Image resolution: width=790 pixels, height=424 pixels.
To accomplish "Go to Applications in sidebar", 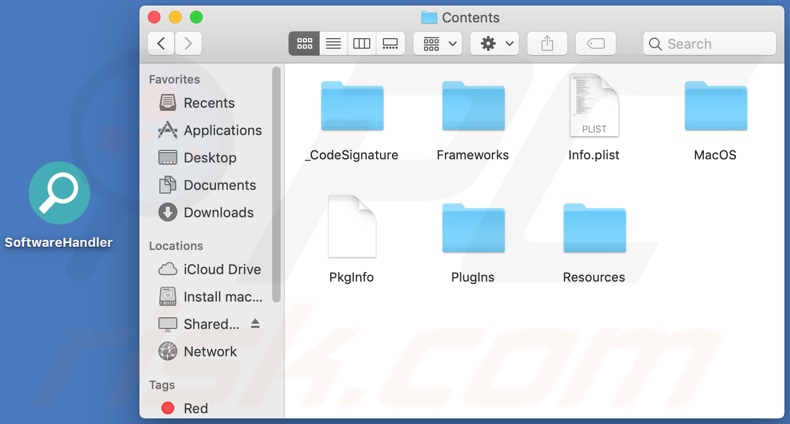I will coord(222,130).
